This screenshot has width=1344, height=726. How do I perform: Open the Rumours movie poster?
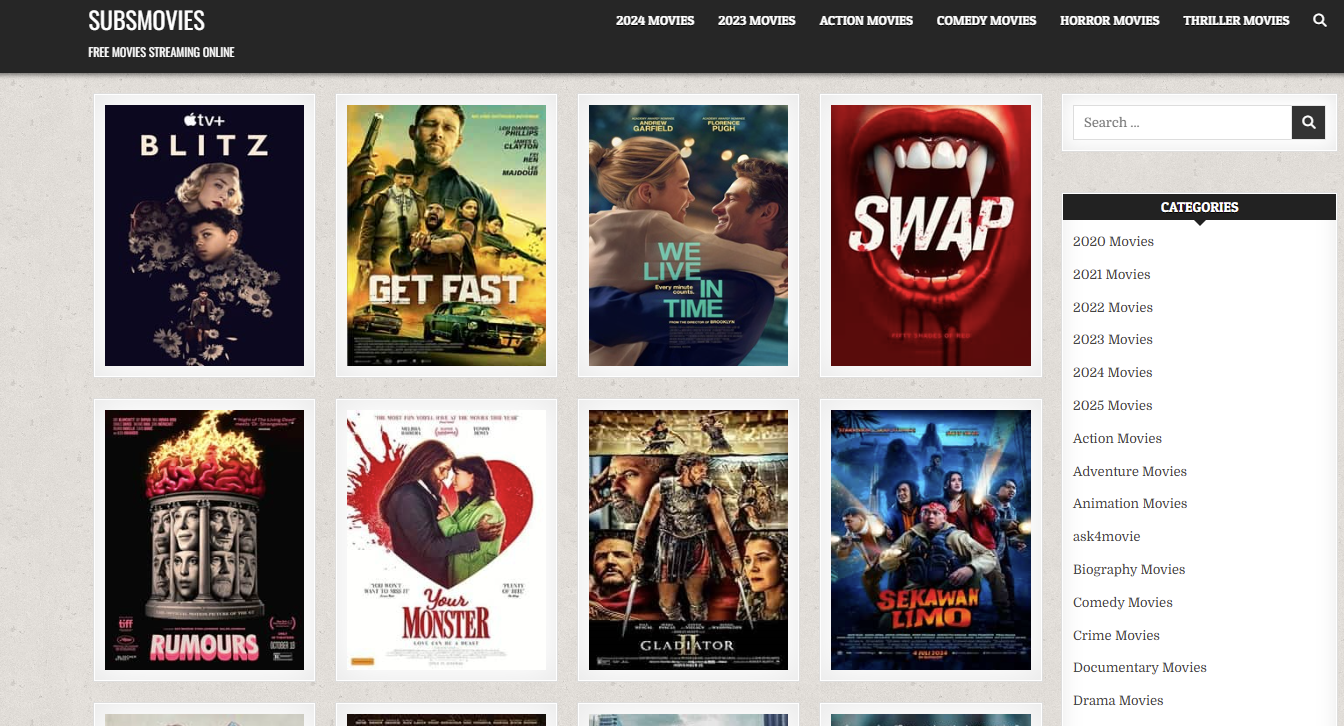[204, 540]
